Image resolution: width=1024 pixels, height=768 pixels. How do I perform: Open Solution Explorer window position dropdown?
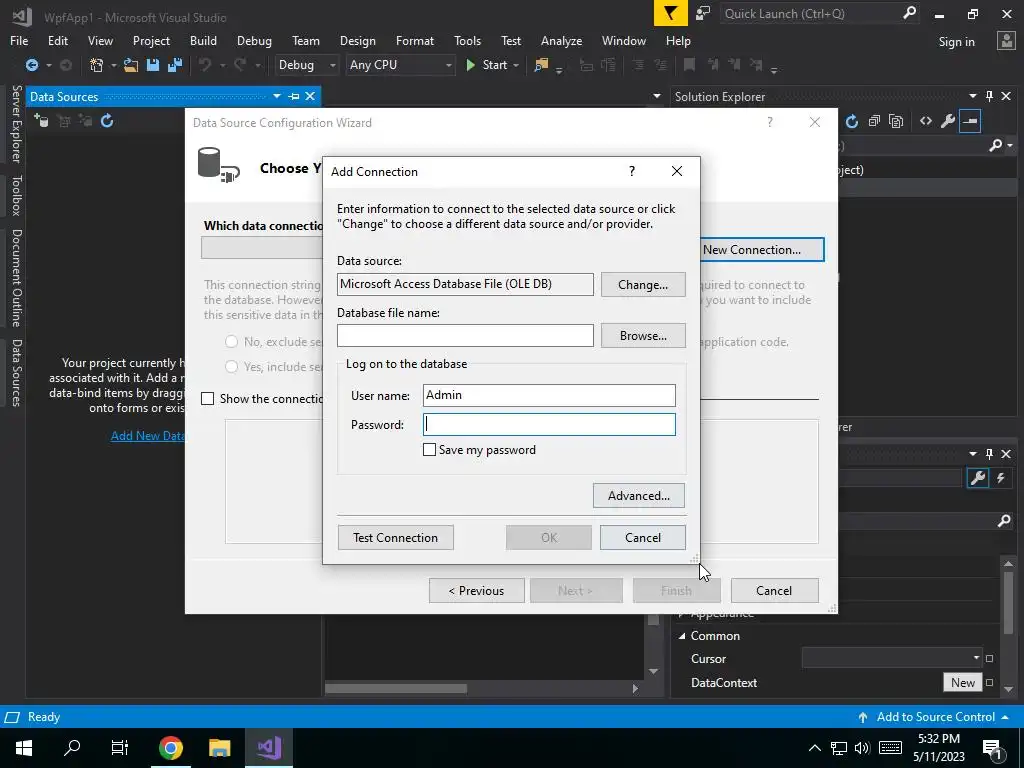coord(972,97)
